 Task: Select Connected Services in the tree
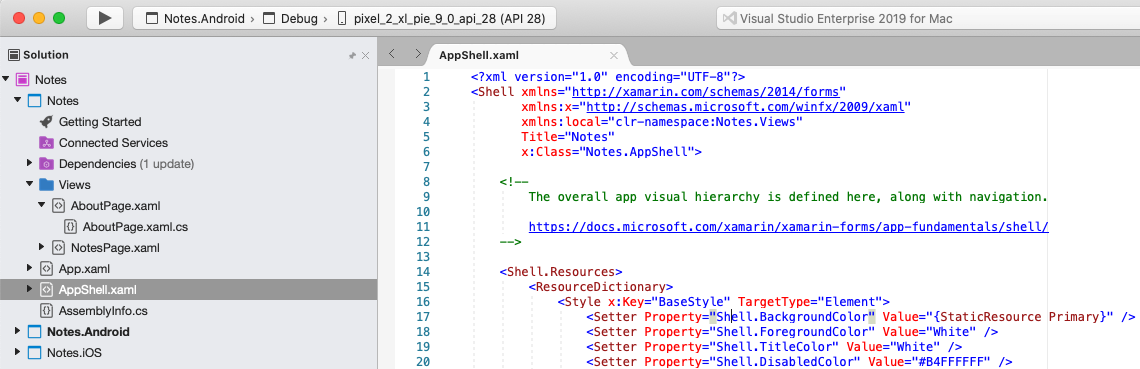pyautogui.click(x=113, y=142)
